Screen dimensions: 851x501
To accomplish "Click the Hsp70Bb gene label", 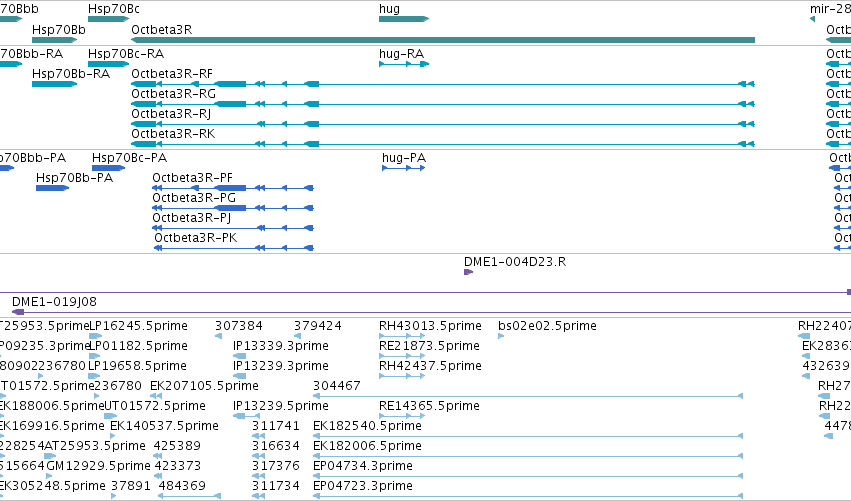I will coord(59,29).
